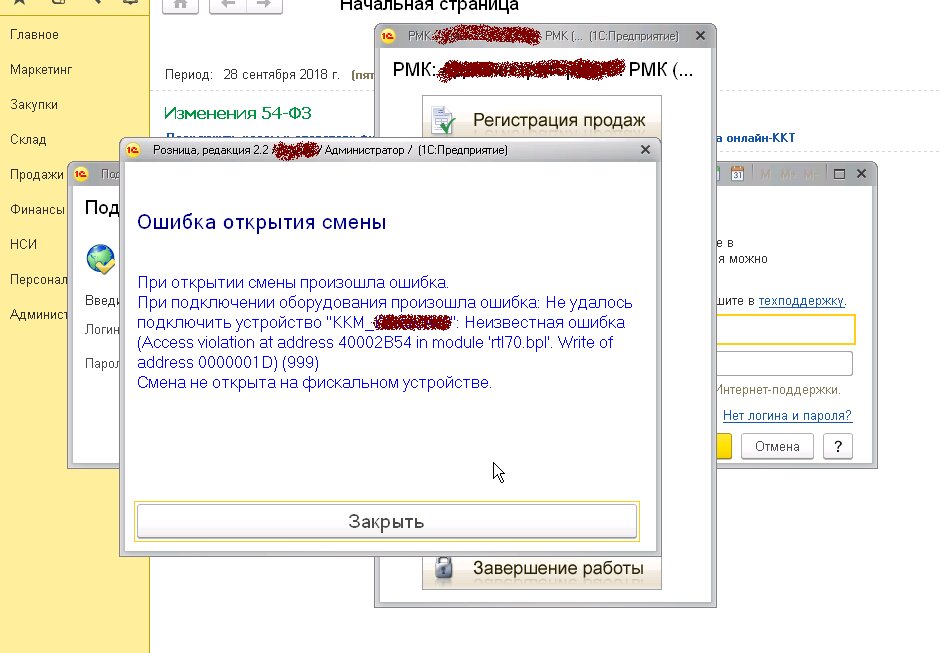Image resolution: width=941 pixels, height=653 pixels.
Task: Click the 1C logo in the РМК title bar
Action: 388,36
